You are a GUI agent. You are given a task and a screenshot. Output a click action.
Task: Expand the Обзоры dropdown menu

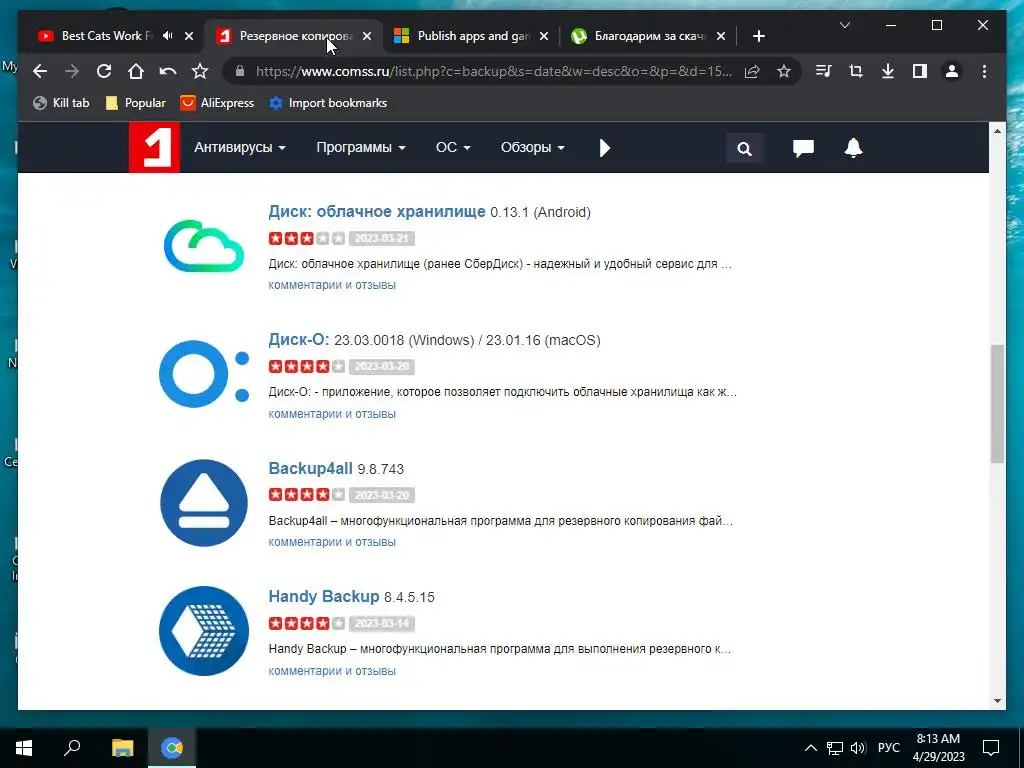[x=532, y=148]
